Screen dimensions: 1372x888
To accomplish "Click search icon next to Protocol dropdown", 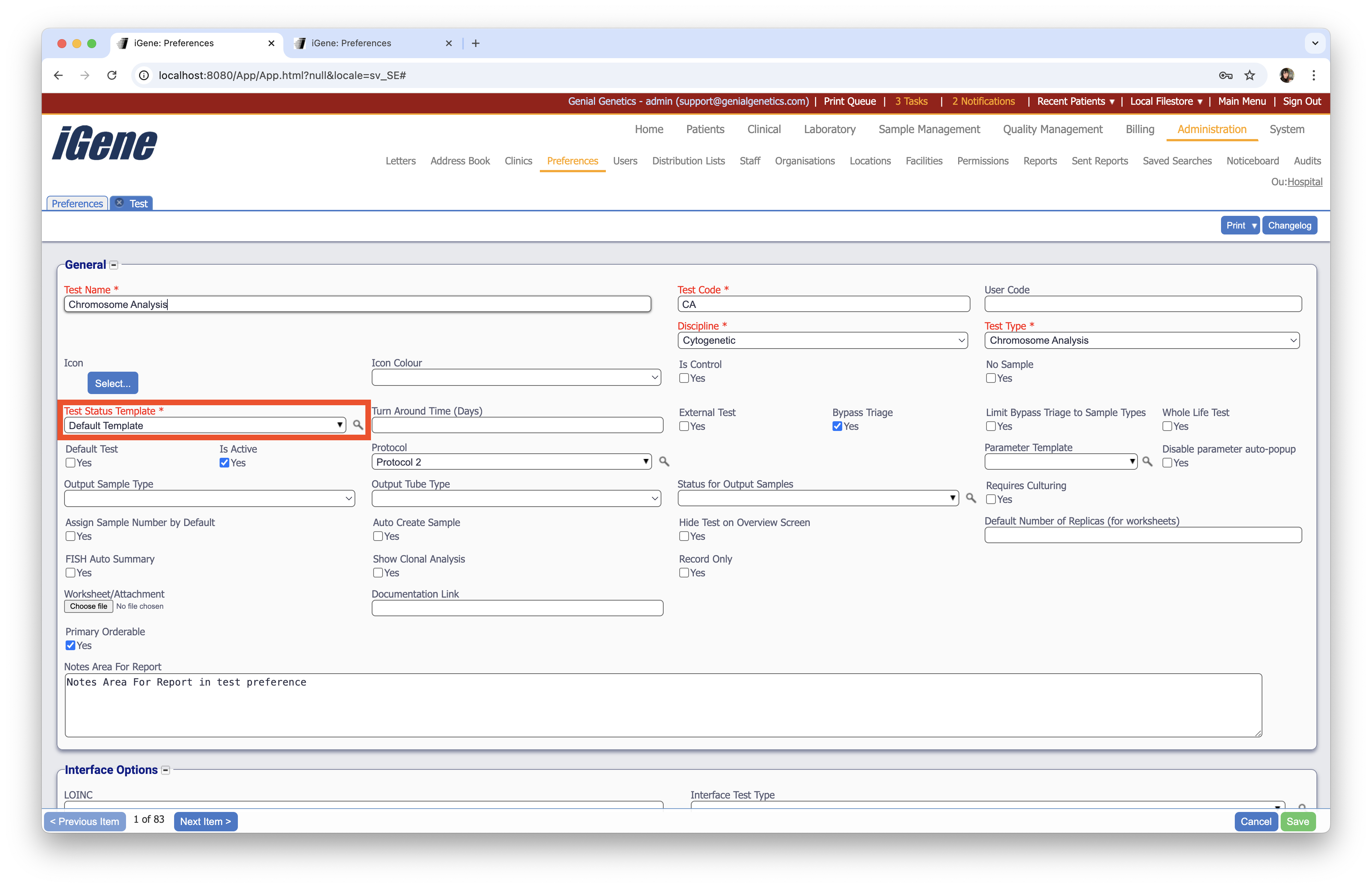I will point(664,462).
